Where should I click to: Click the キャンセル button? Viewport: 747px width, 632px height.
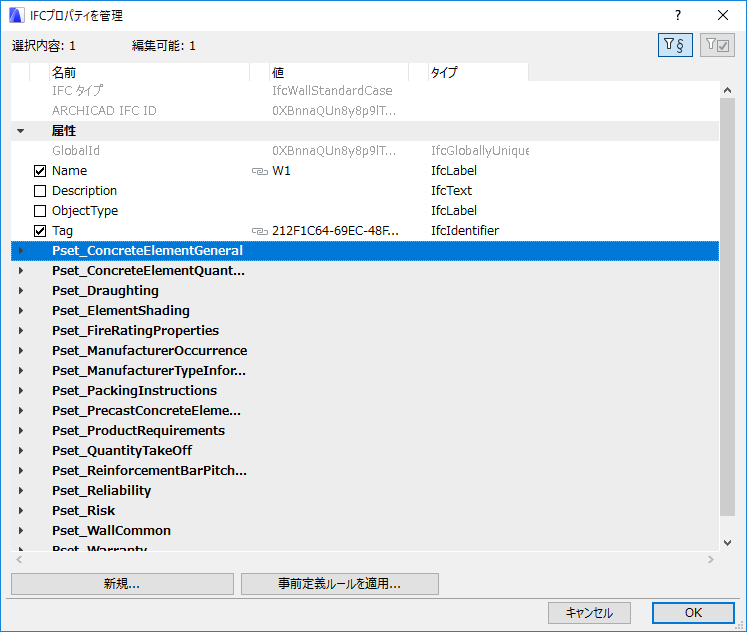[x=589, y=613]
